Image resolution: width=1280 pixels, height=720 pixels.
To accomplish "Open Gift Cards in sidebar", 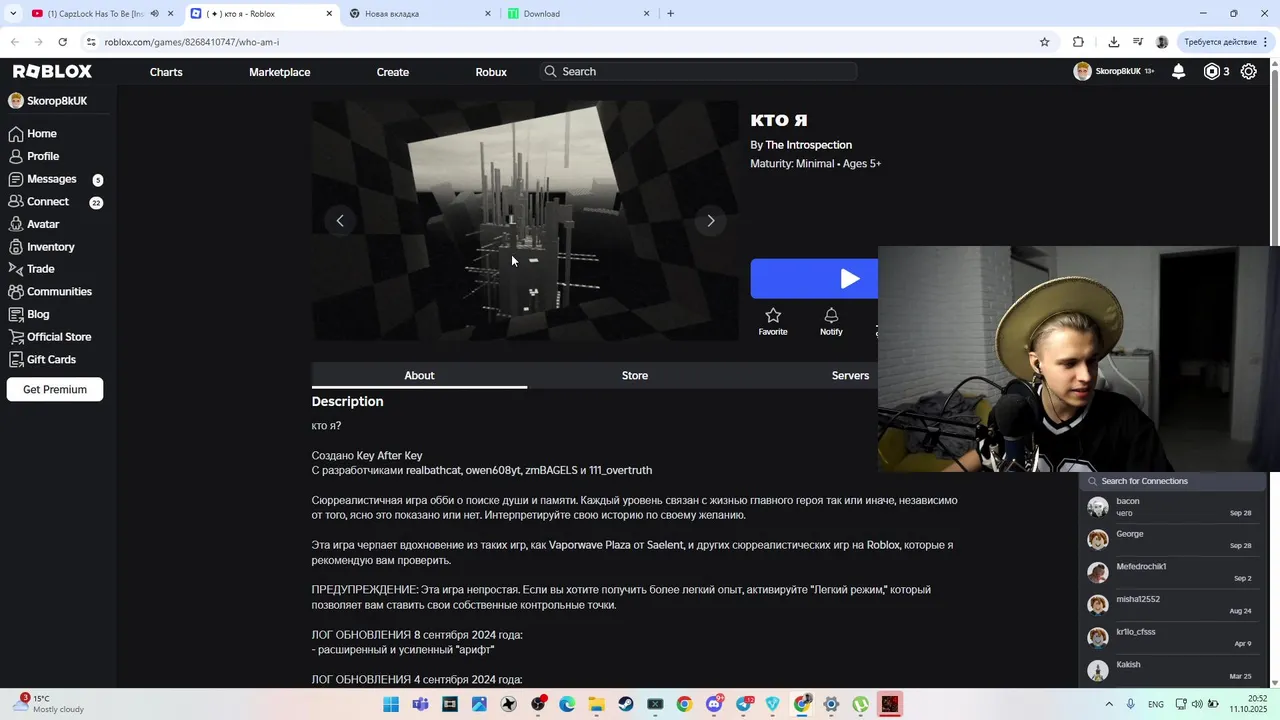I will 51,359.
